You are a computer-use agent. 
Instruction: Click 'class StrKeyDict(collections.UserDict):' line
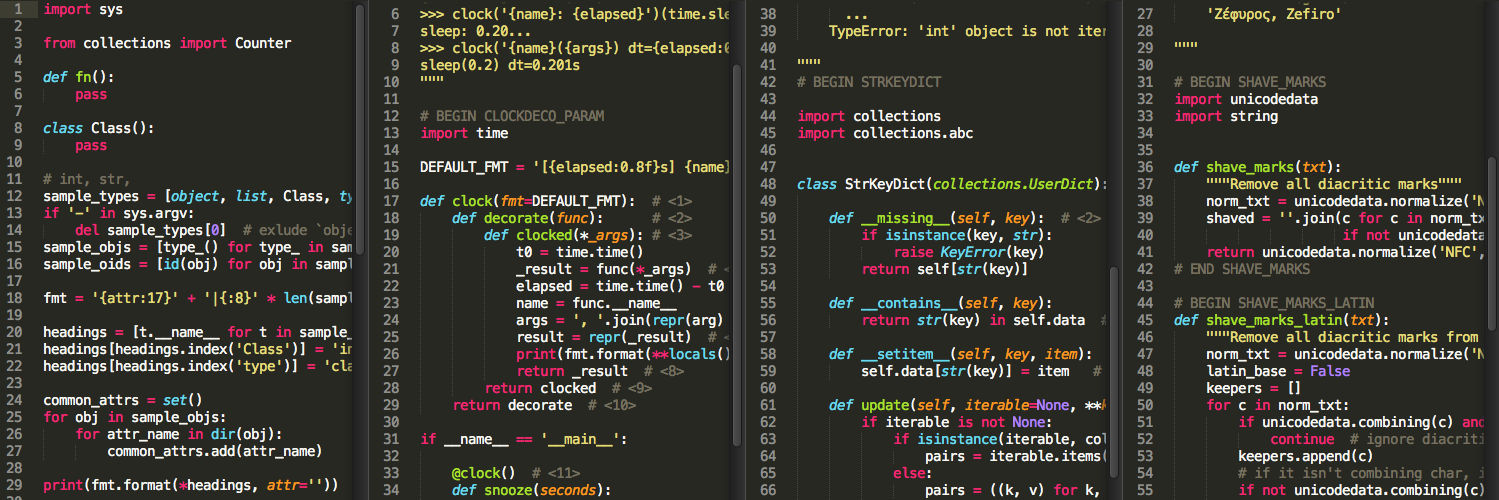(x=953, y=184)
